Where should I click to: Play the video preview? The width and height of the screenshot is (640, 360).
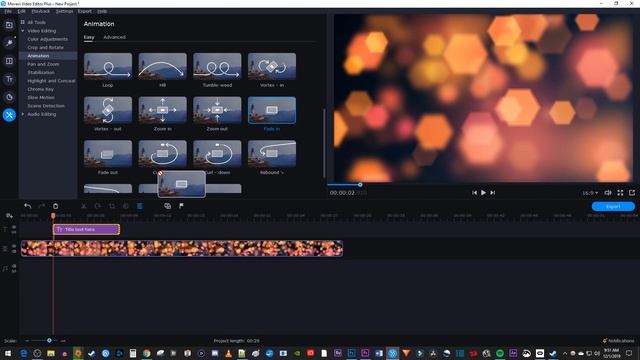click(483, 193)
